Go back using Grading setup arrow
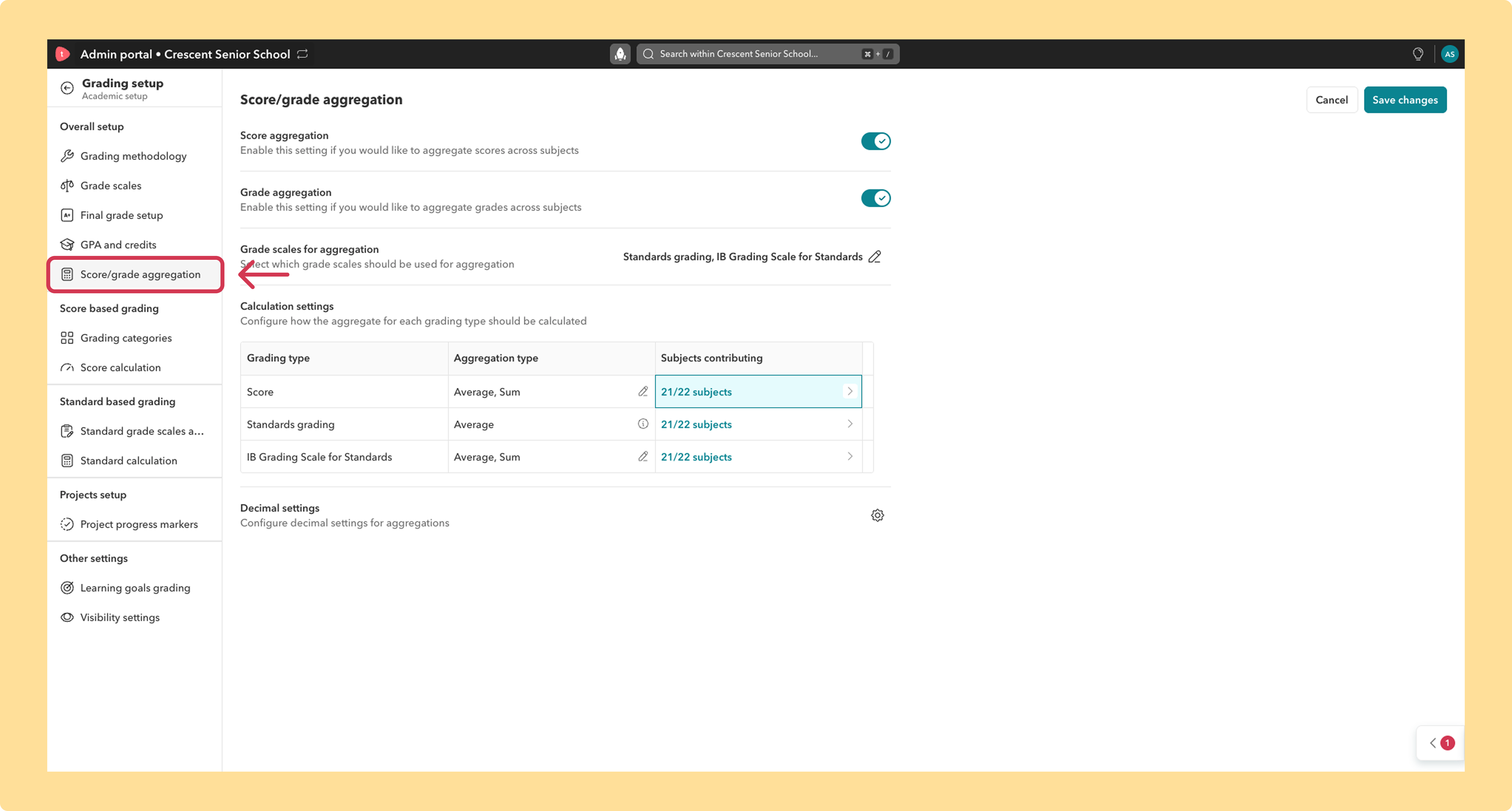This screenshot has width=1512, height=811. [x=67, y=88]
